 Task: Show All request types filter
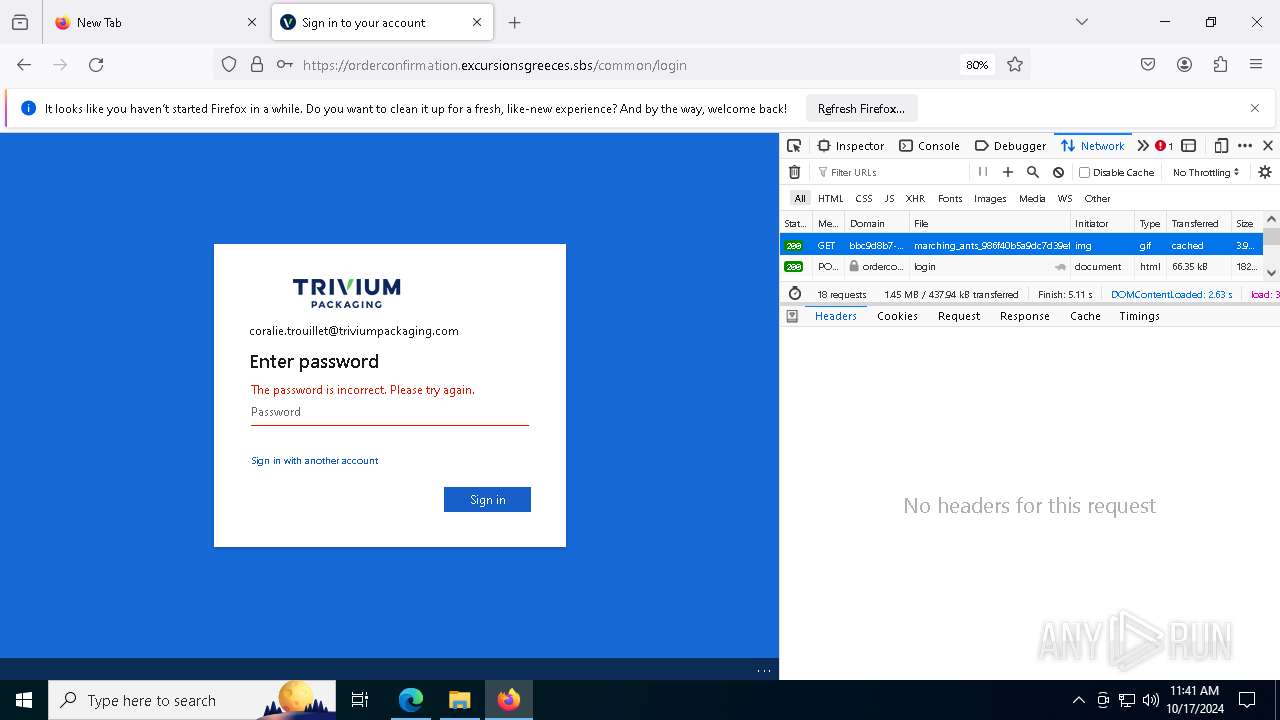(x=800, y=198)
